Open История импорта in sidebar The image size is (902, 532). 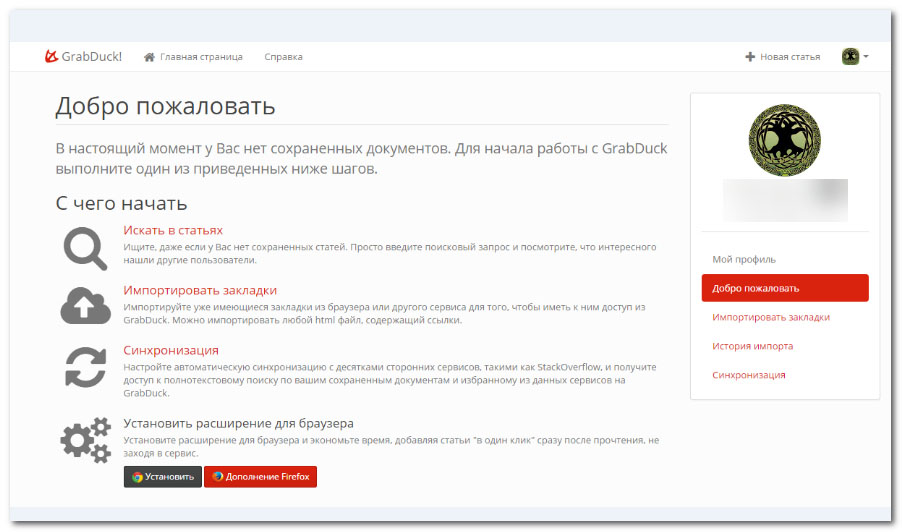pos(752,346)
